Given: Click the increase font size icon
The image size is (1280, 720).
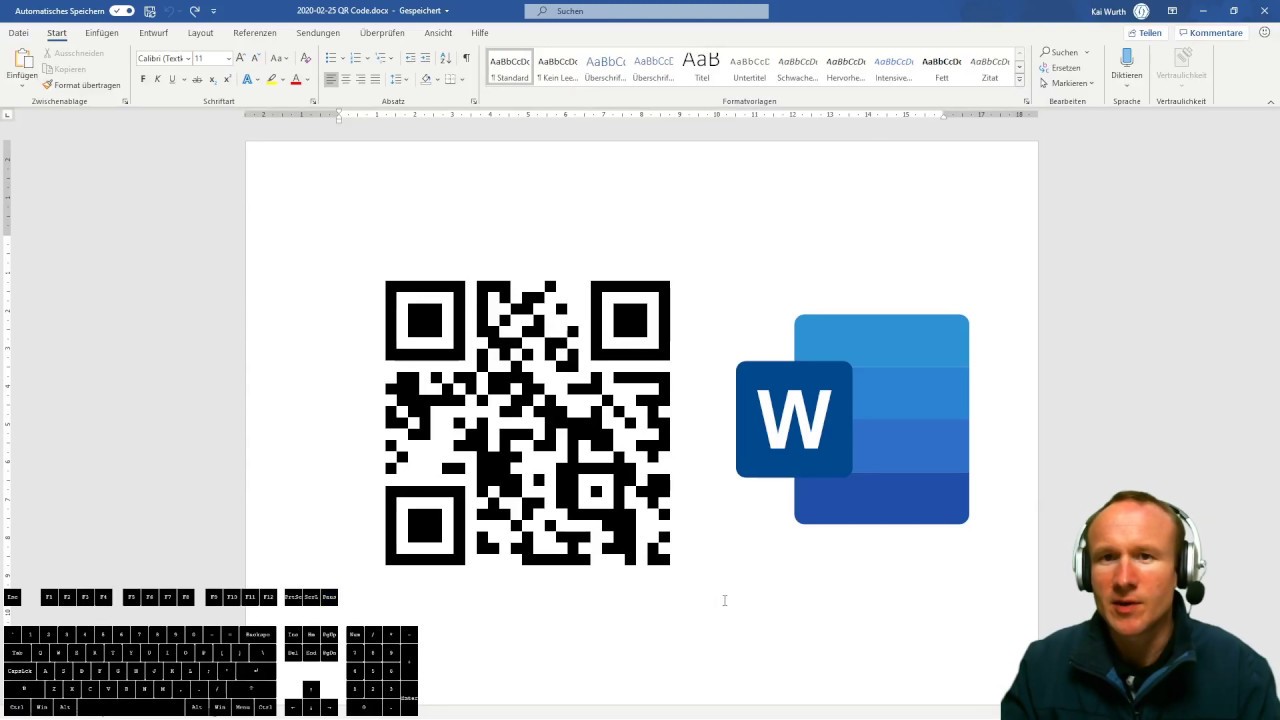Looking at the screenshot, I should click(240, 58).
